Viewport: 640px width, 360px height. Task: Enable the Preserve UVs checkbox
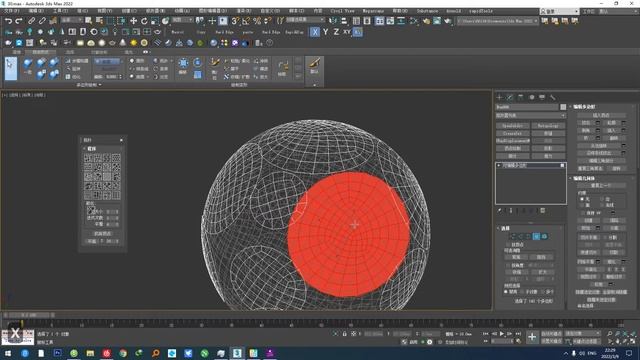pos(583,213)
